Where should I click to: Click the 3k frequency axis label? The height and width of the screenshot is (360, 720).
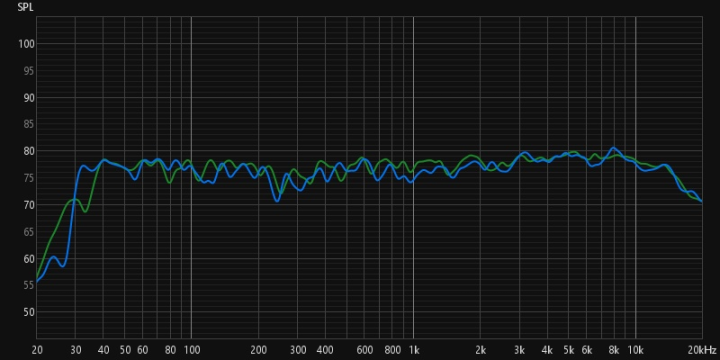[x=520, y=350]
